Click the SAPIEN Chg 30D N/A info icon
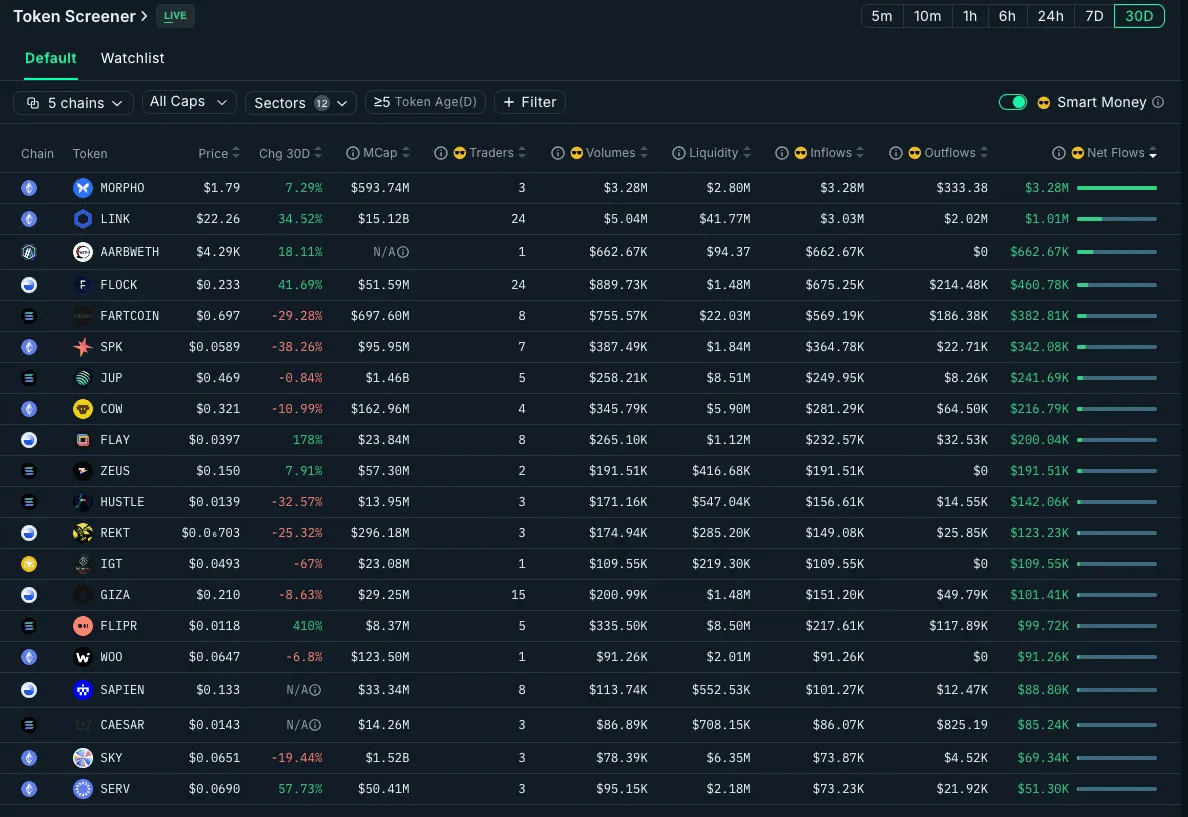The height and width of the screenshot is (817, 1188). (315, 690)
